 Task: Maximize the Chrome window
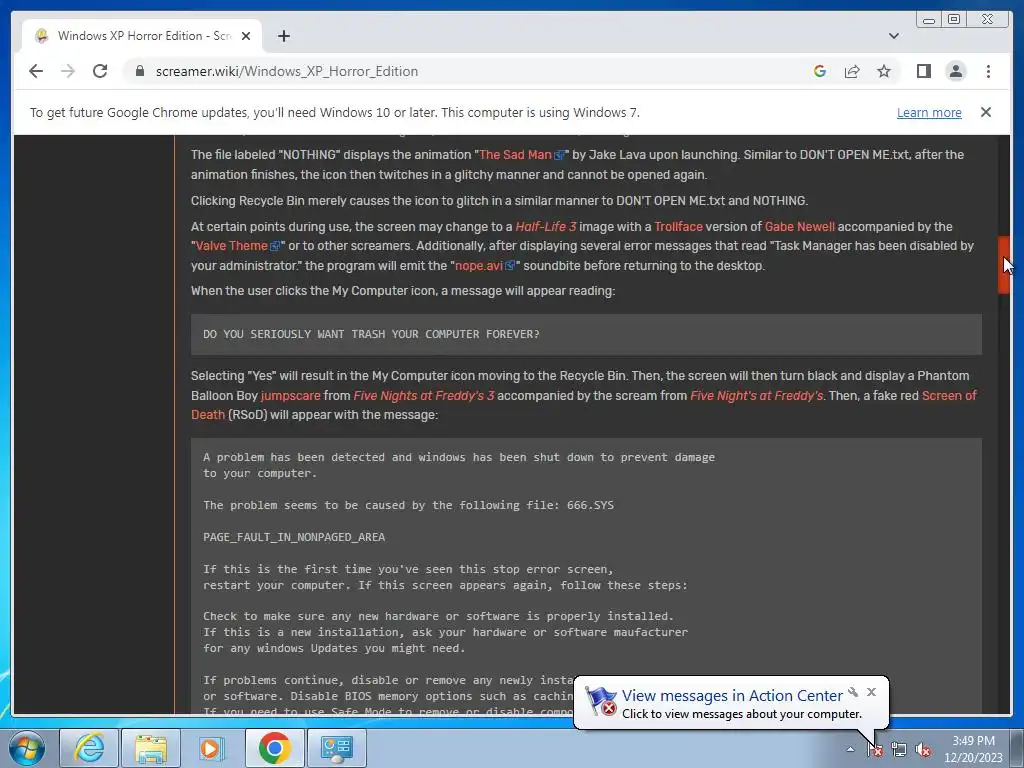[954, 19]
